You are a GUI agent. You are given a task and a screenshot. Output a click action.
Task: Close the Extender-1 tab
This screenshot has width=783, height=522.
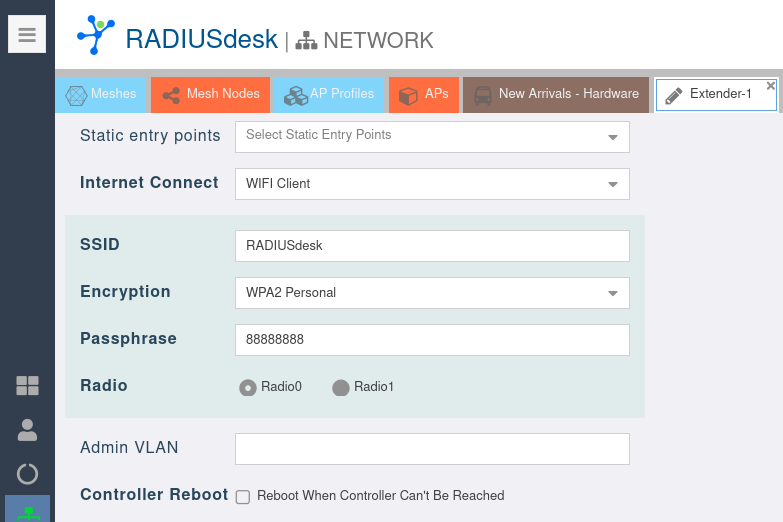point(770,86)
